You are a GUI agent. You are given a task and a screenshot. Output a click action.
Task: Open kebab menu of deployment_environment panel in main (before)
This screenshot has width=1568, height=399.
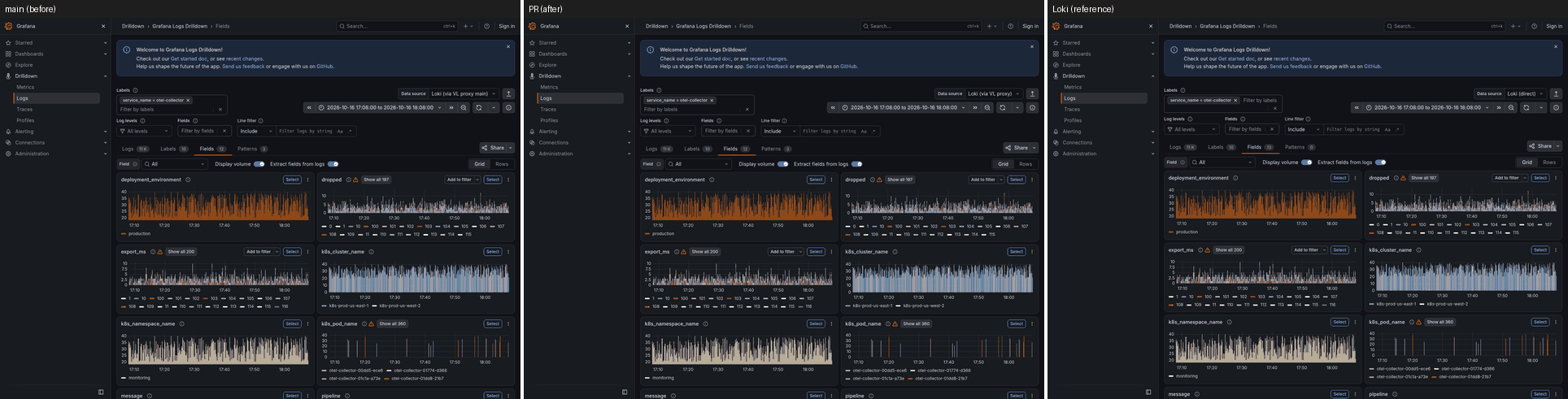click(x=308, y=180)
